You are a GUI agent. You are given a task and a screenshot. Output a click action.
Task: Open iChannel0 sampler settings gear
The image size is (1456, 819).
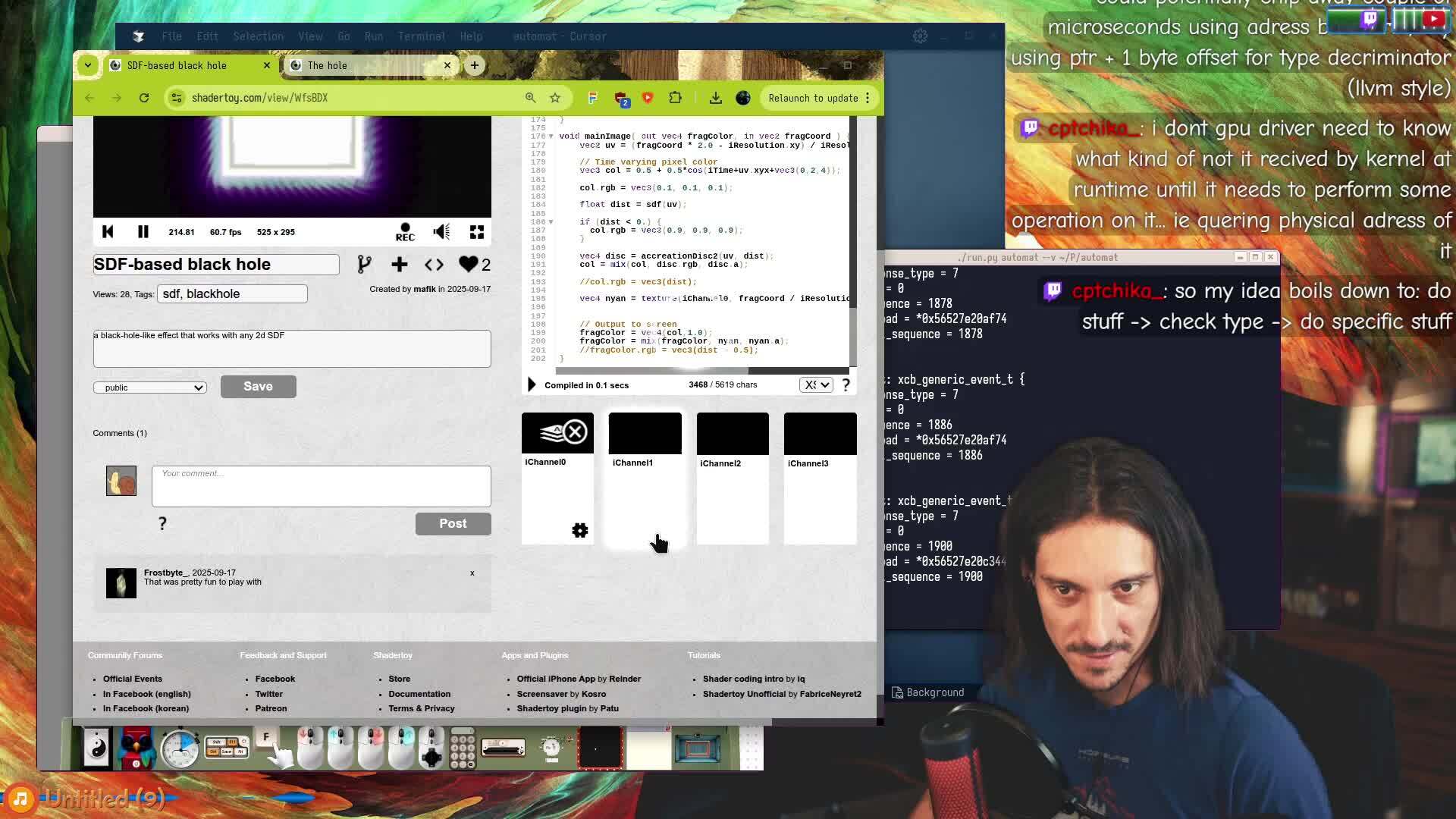[x=579, y=531]
